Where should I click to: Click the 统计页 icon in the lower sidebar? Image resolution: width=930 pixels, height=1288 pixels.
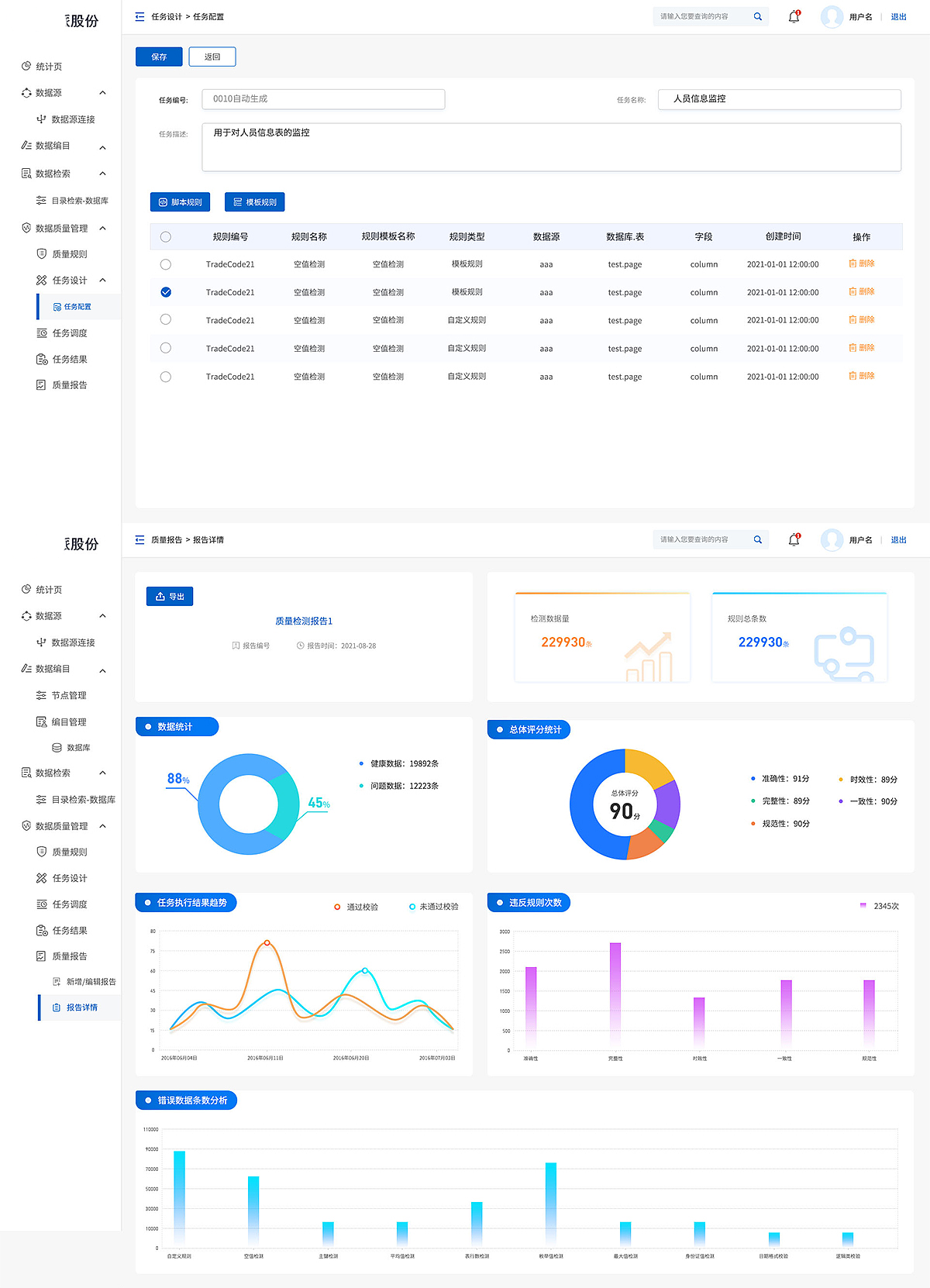pos(26,590)
